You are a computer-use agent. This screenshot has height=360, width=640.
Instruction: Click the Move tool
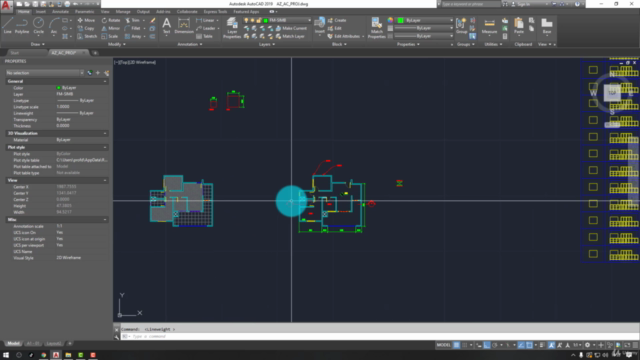click(x=86, y=20)
